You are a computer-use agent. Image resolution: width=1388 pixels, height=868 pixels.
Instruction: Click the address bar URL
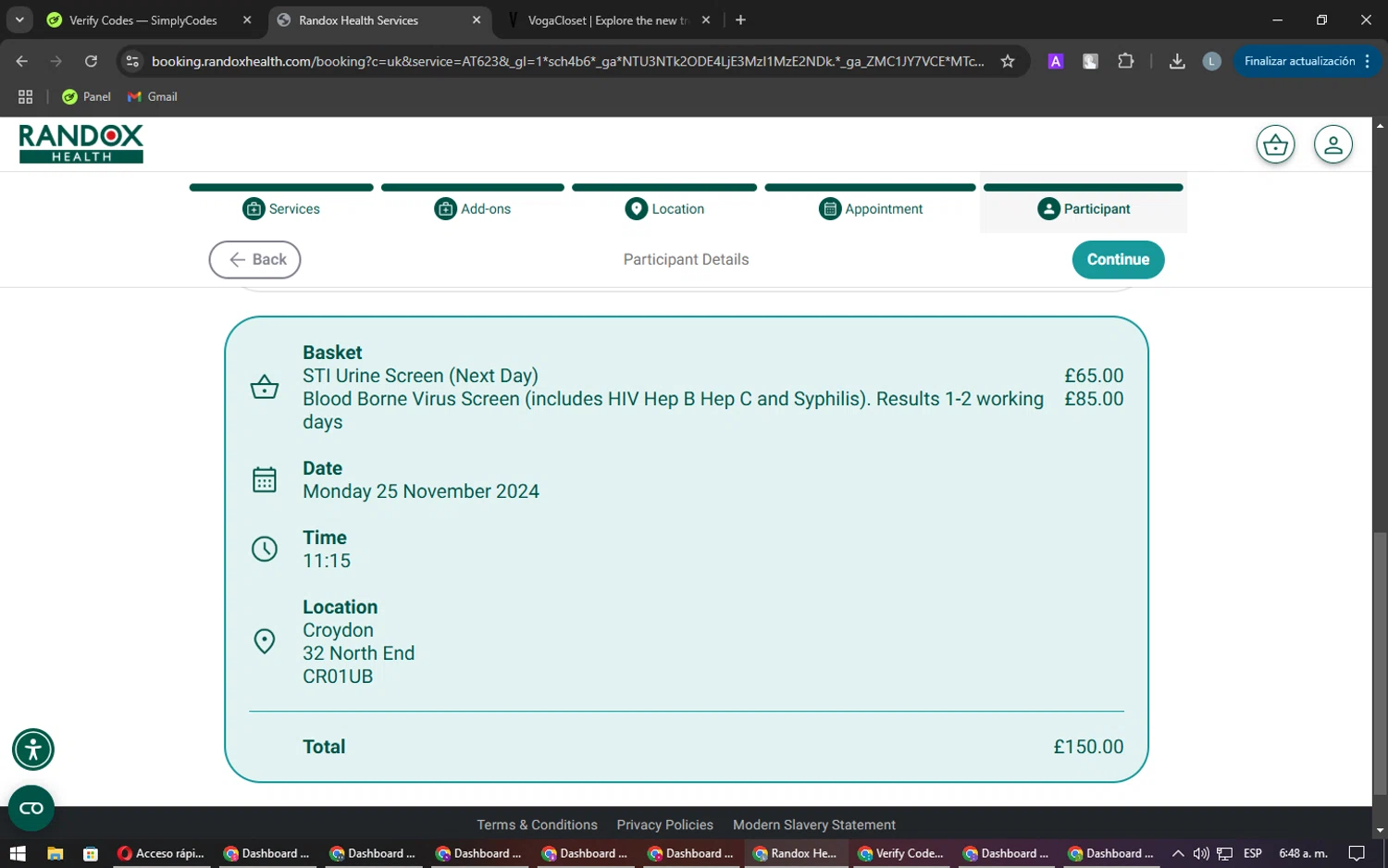(x=567, y=61)
